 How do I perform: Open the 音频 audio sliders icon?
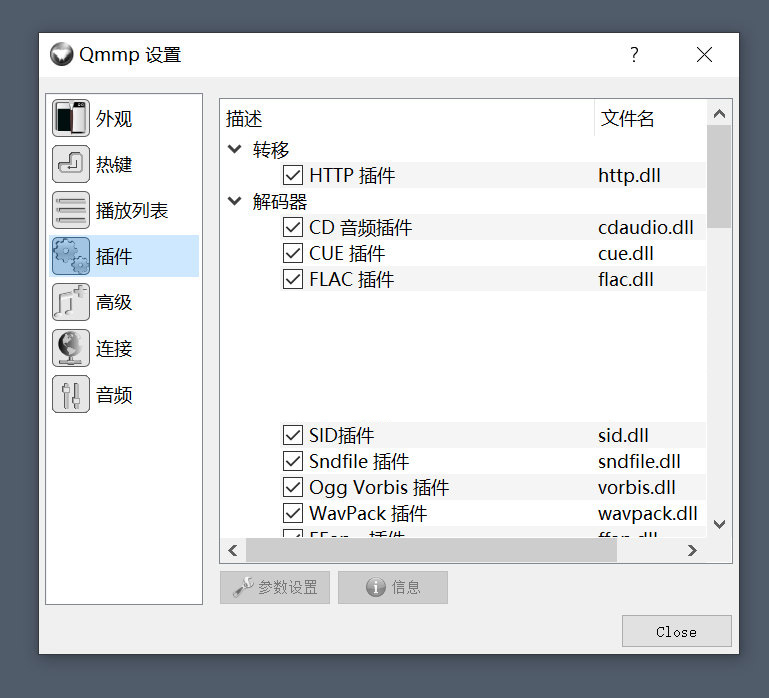(71, 395)
